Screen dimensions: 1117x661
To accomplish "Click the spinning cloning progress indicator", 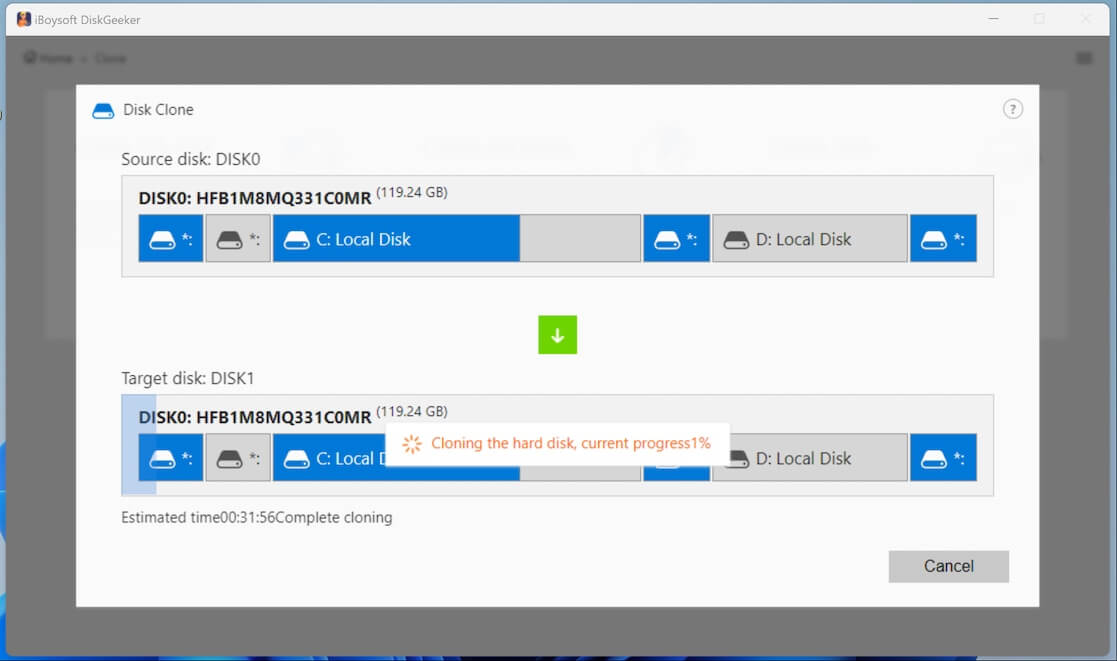I will [411, 443].
